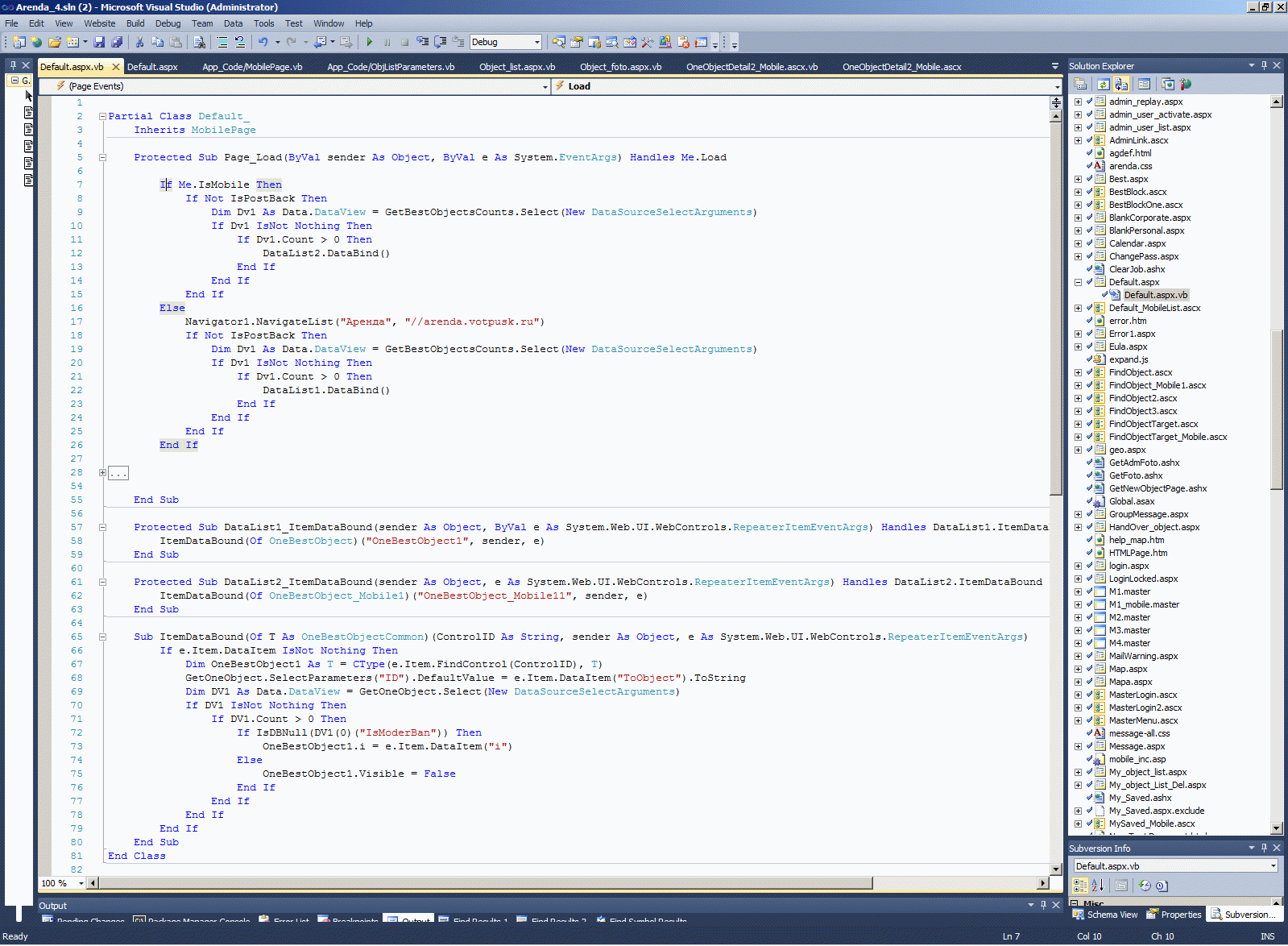Click the Save icon in the toolbar
The image size is (1288, 946).
click(x=99, y=42)
